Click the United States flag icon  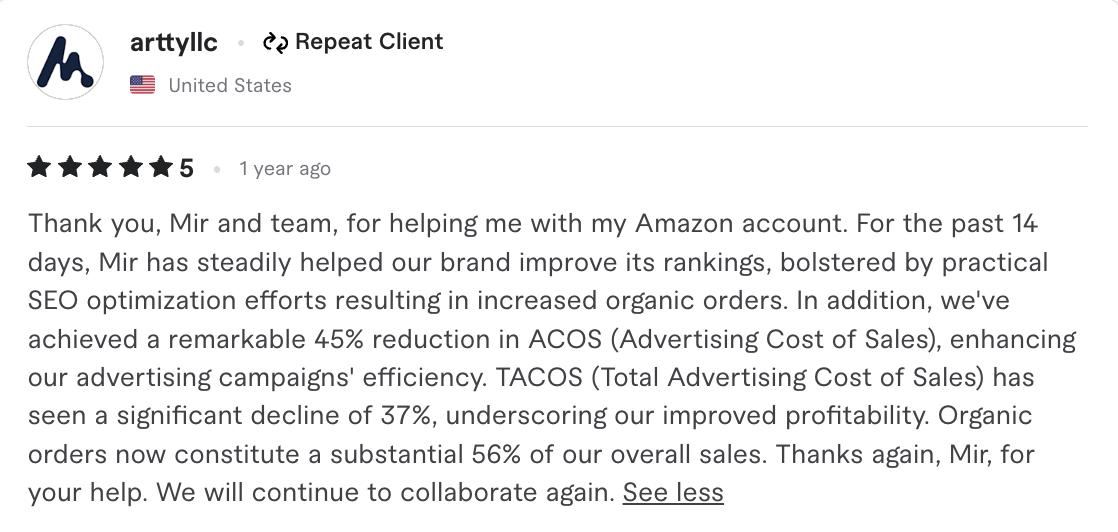click(x=143, y=85)
